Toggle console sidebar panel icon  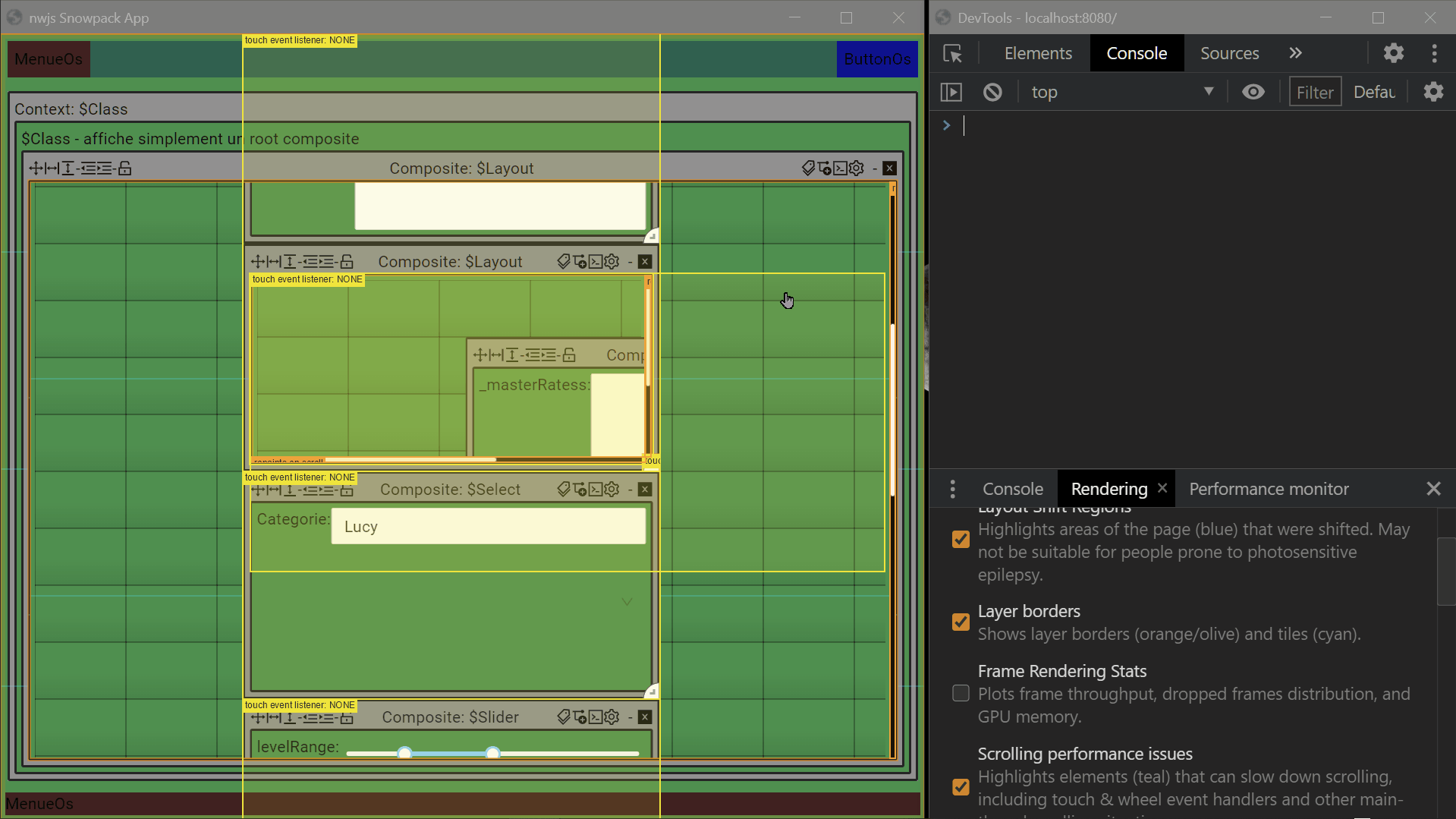tap(951, 92)
